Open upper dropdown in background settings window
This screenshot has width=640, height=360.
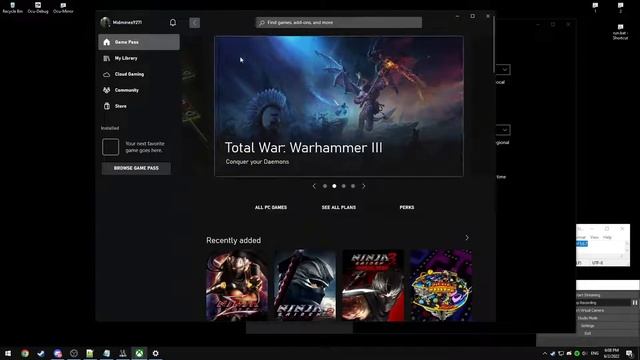click(504, 70)
